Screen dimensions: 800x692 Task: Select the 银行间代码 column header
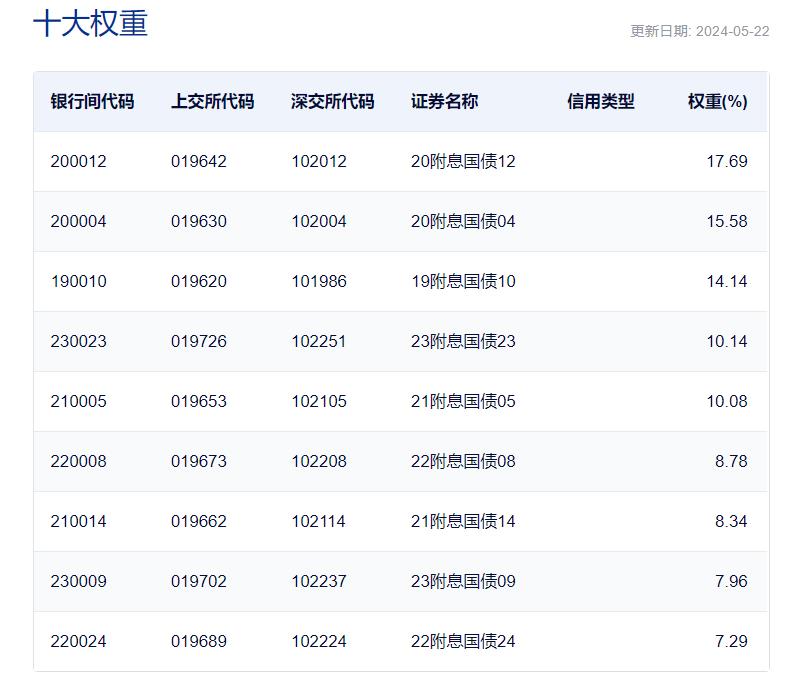[x=92, y=101]
